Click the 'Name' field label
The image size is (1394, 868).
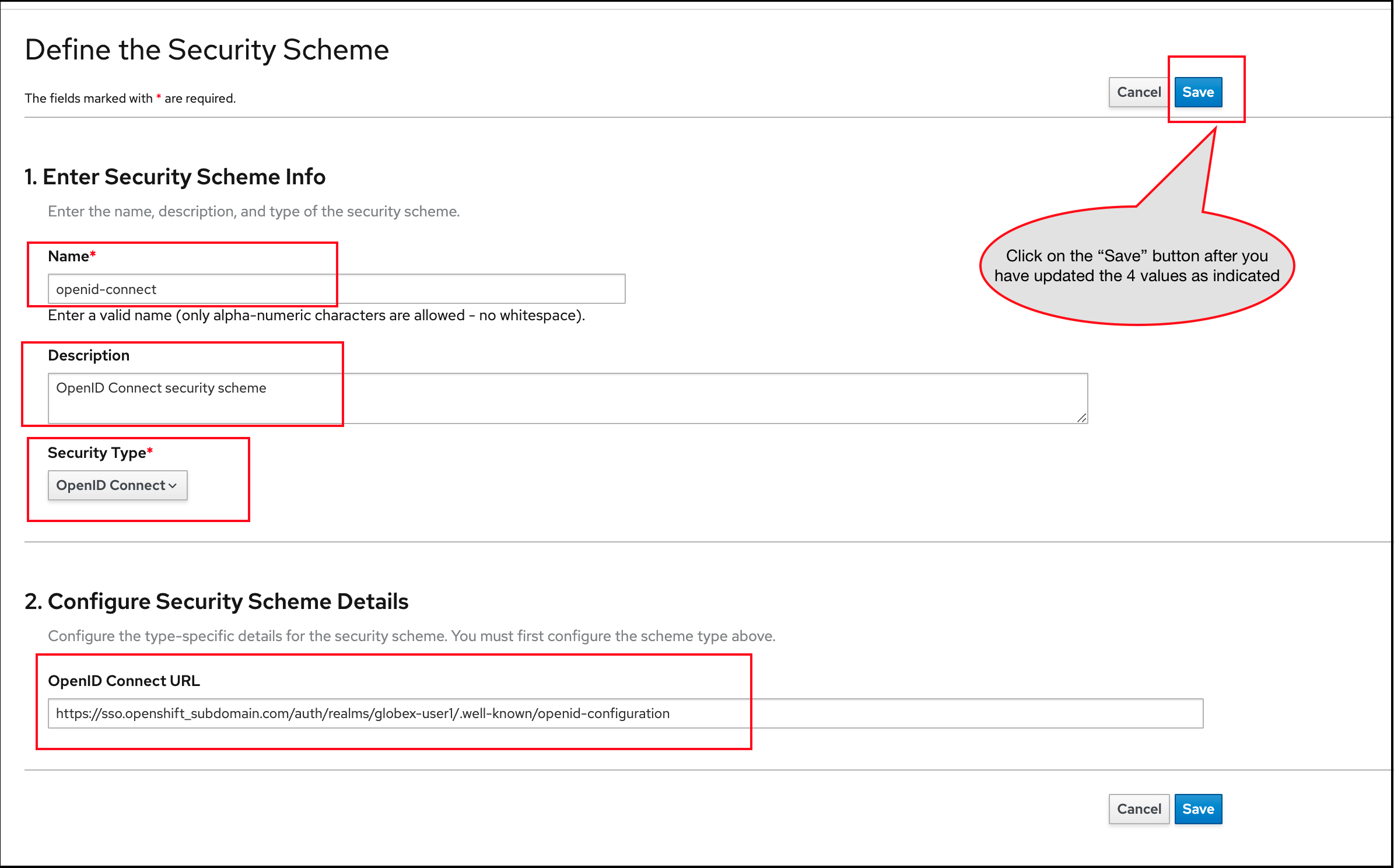click(x=72, y=256)
